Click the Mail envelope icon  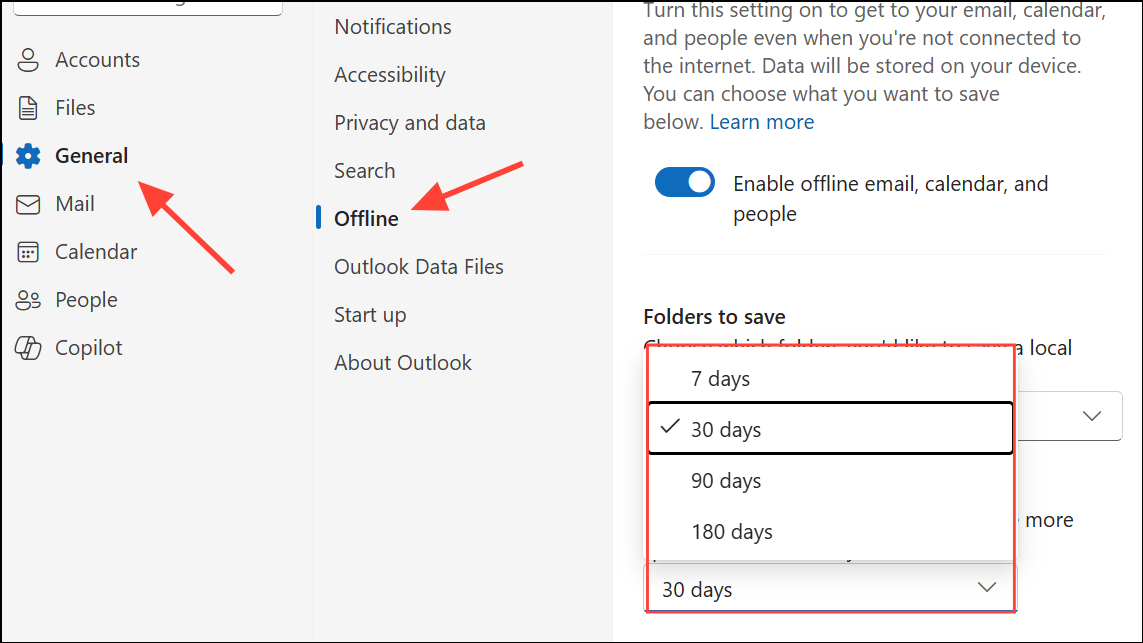(x=28, y=204)
